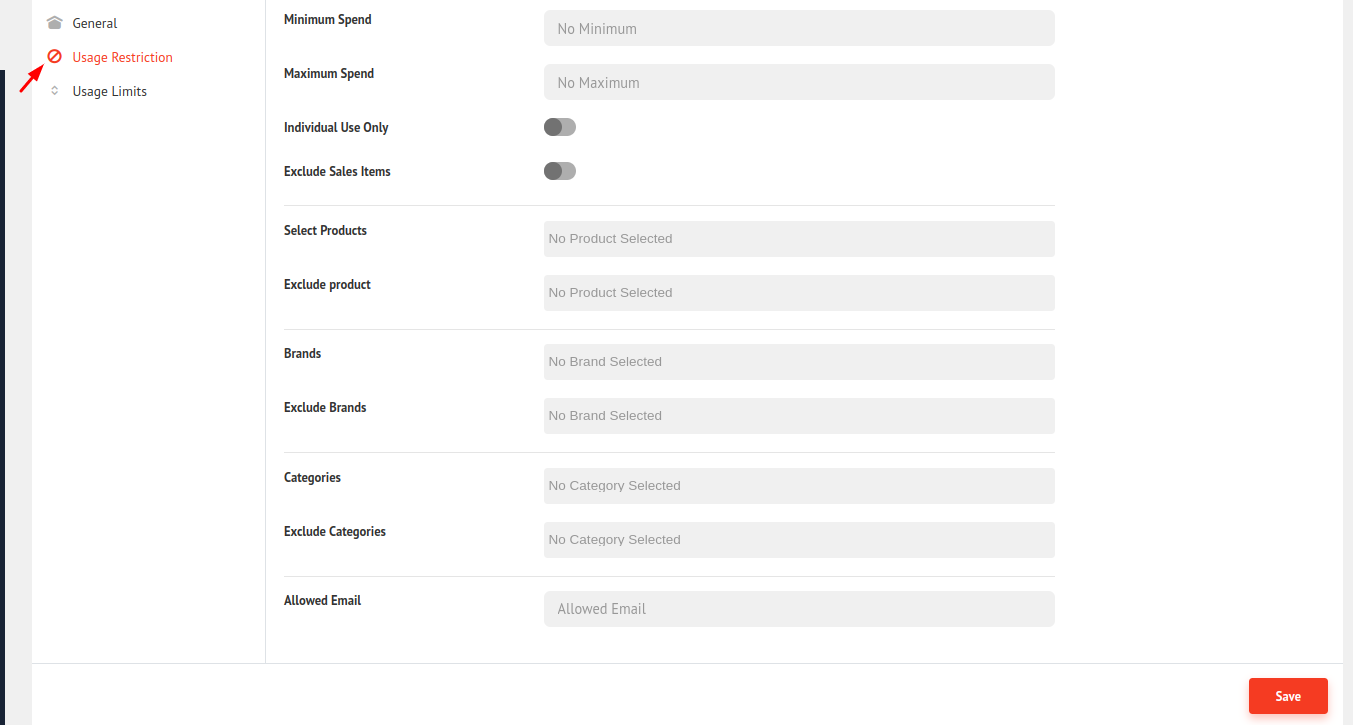Image resolution: width=1353 pixels, height=725 pixels.
Task: Open the Exclude Brands dropdown
Action: [798, 416]
